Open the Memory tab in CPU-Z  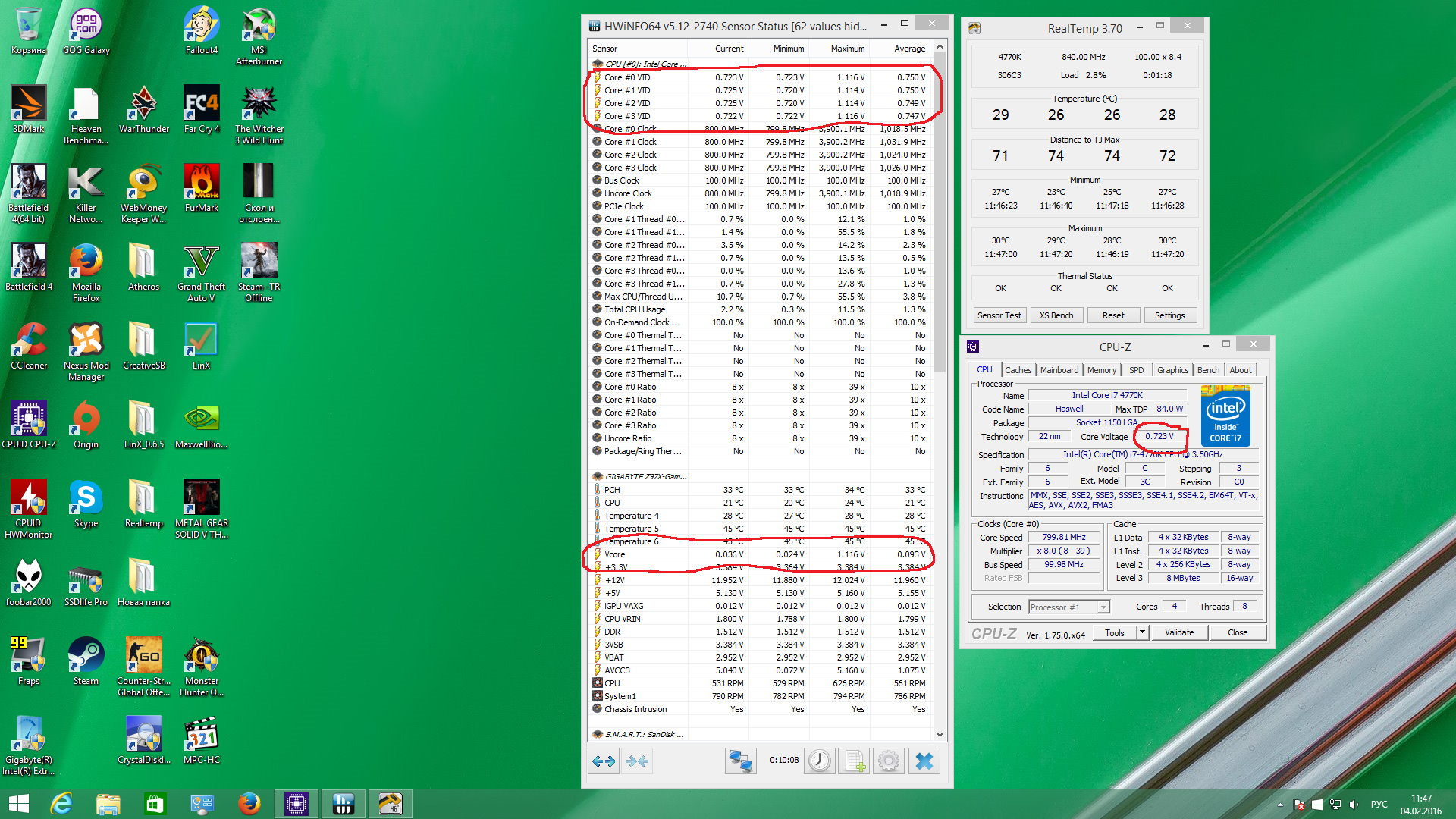tap(1101, 370)
